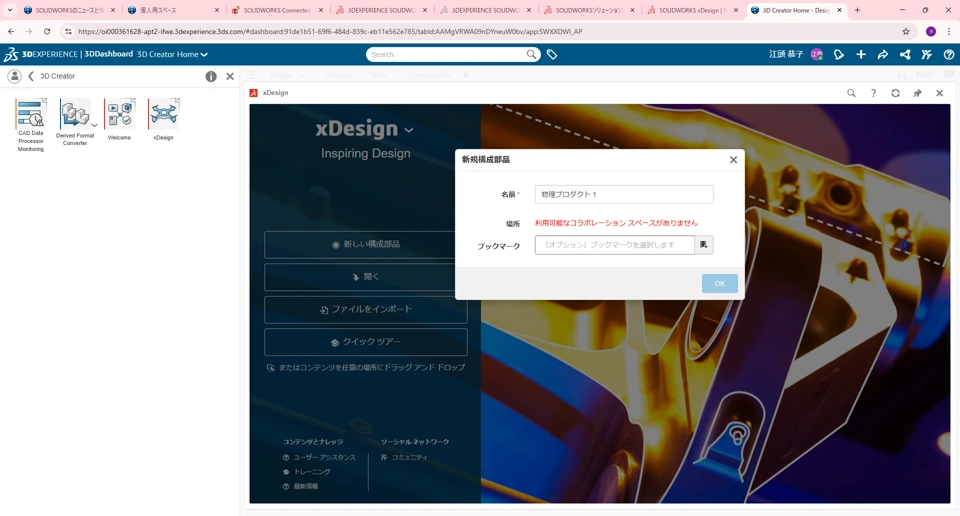This screenshot has width=960, height=516.
Task: Bookmark this page with the star
Action: click(x=906, y=31)
